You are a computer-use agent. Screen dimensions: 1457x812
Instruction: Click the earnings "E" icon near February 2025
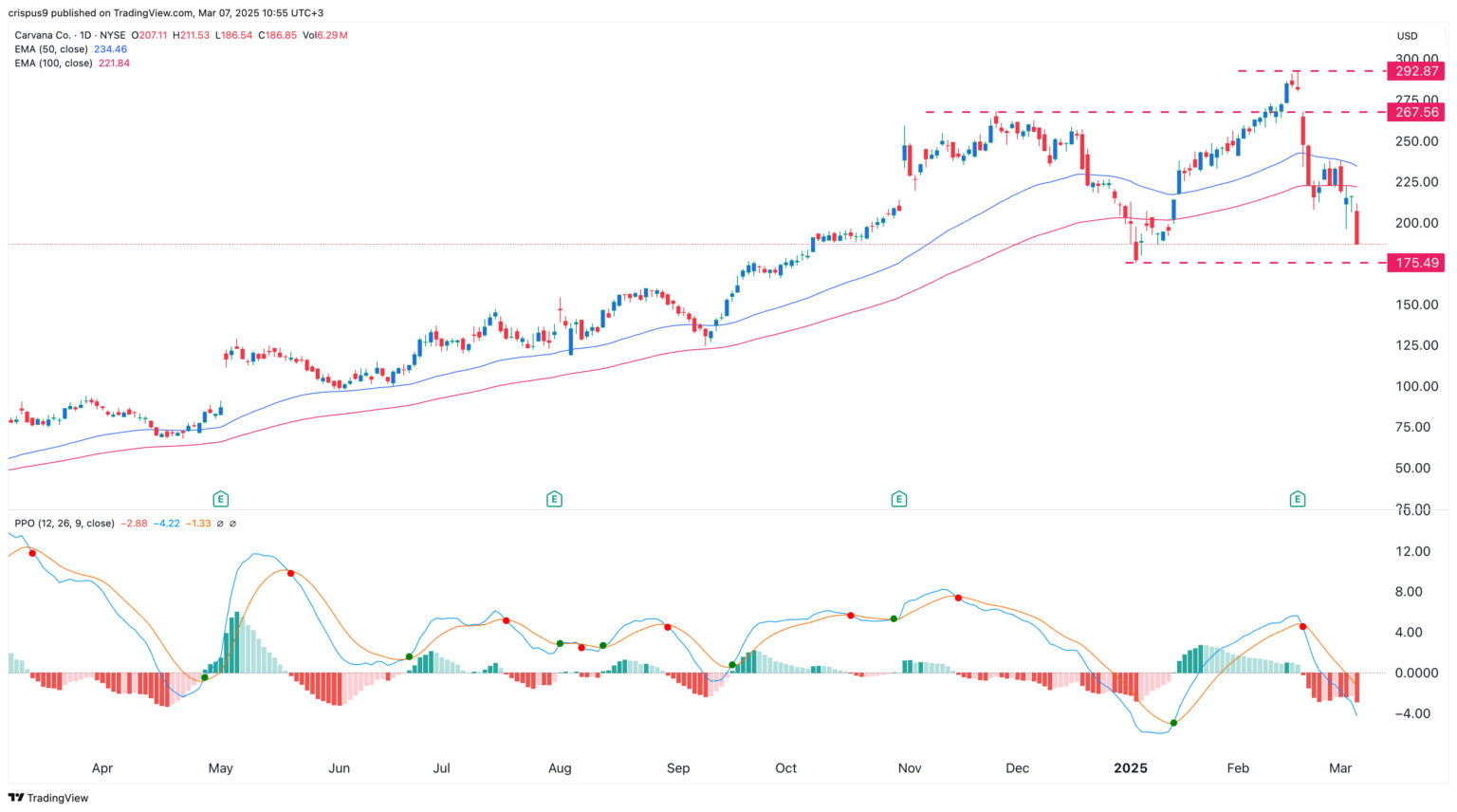(1296, 497)
